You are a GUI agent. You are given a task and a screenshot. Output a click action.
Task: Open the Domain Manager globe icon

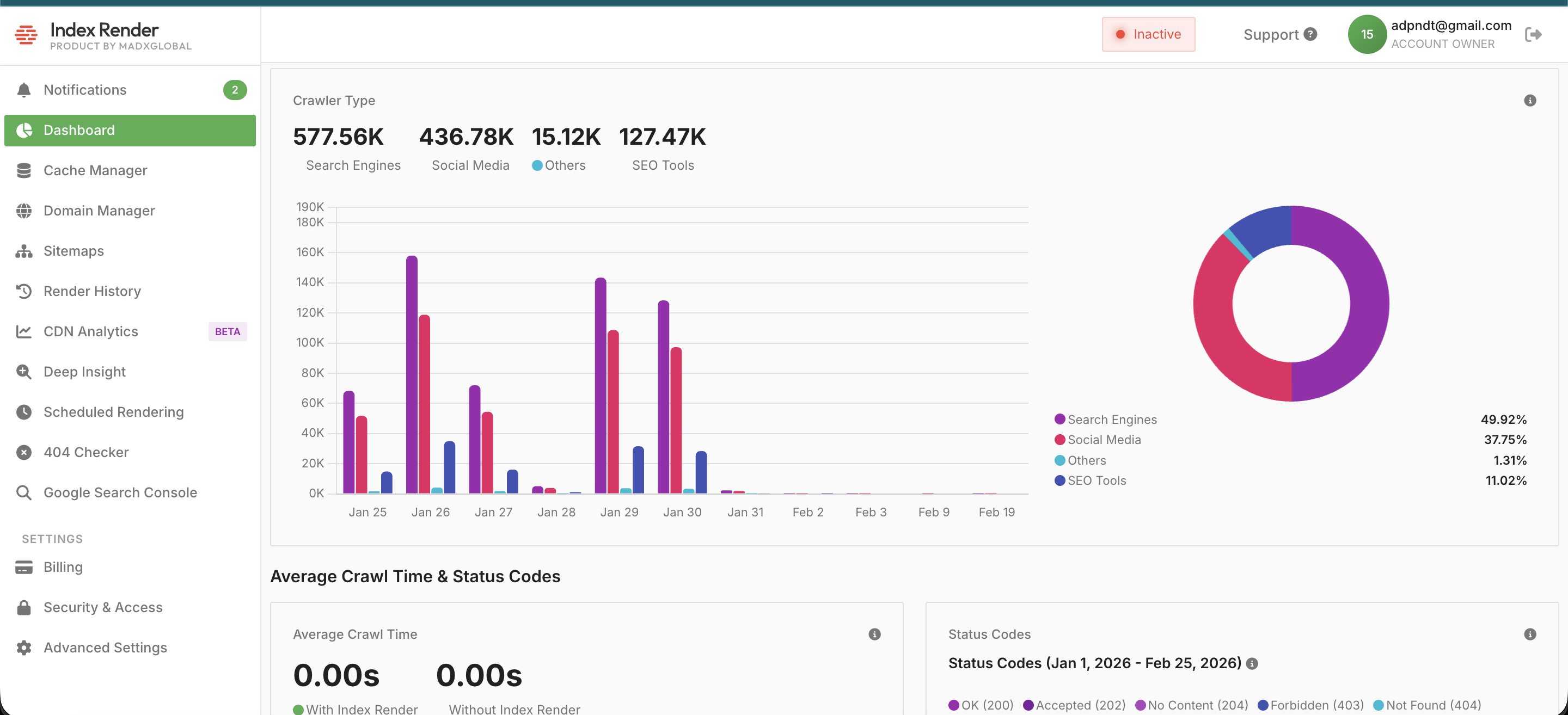pyautogui.click(x=24, y=211)
